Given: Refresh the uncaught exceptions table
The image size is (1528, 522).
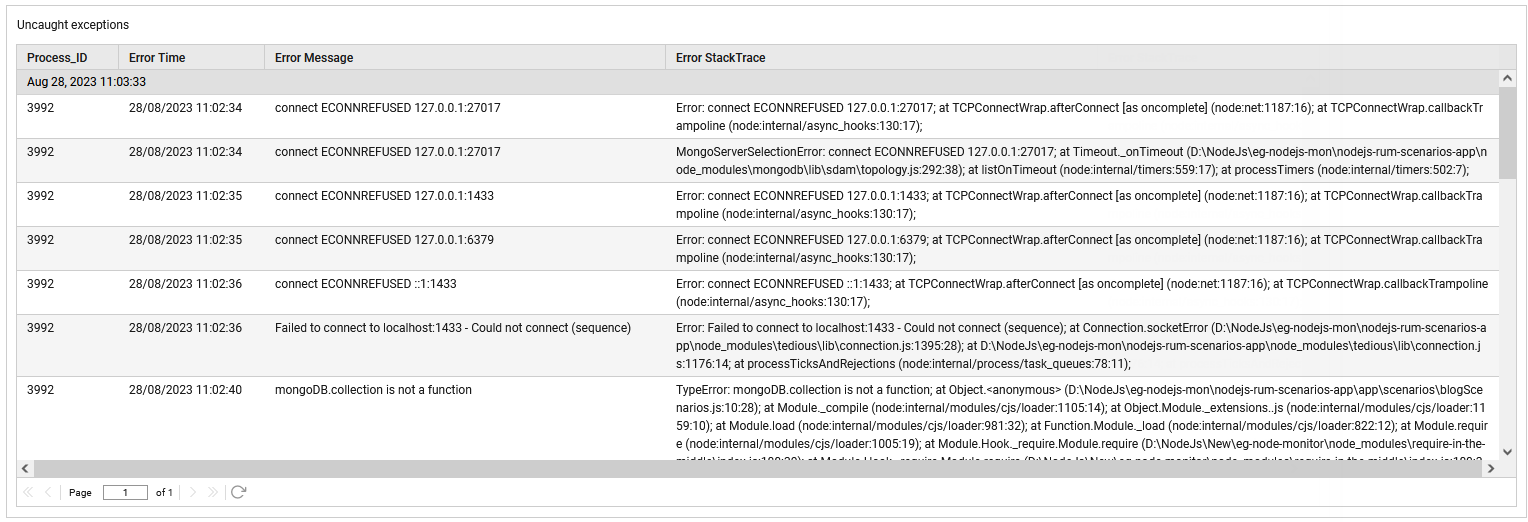Looking at the screenshot, I should (x=238, y=492).
